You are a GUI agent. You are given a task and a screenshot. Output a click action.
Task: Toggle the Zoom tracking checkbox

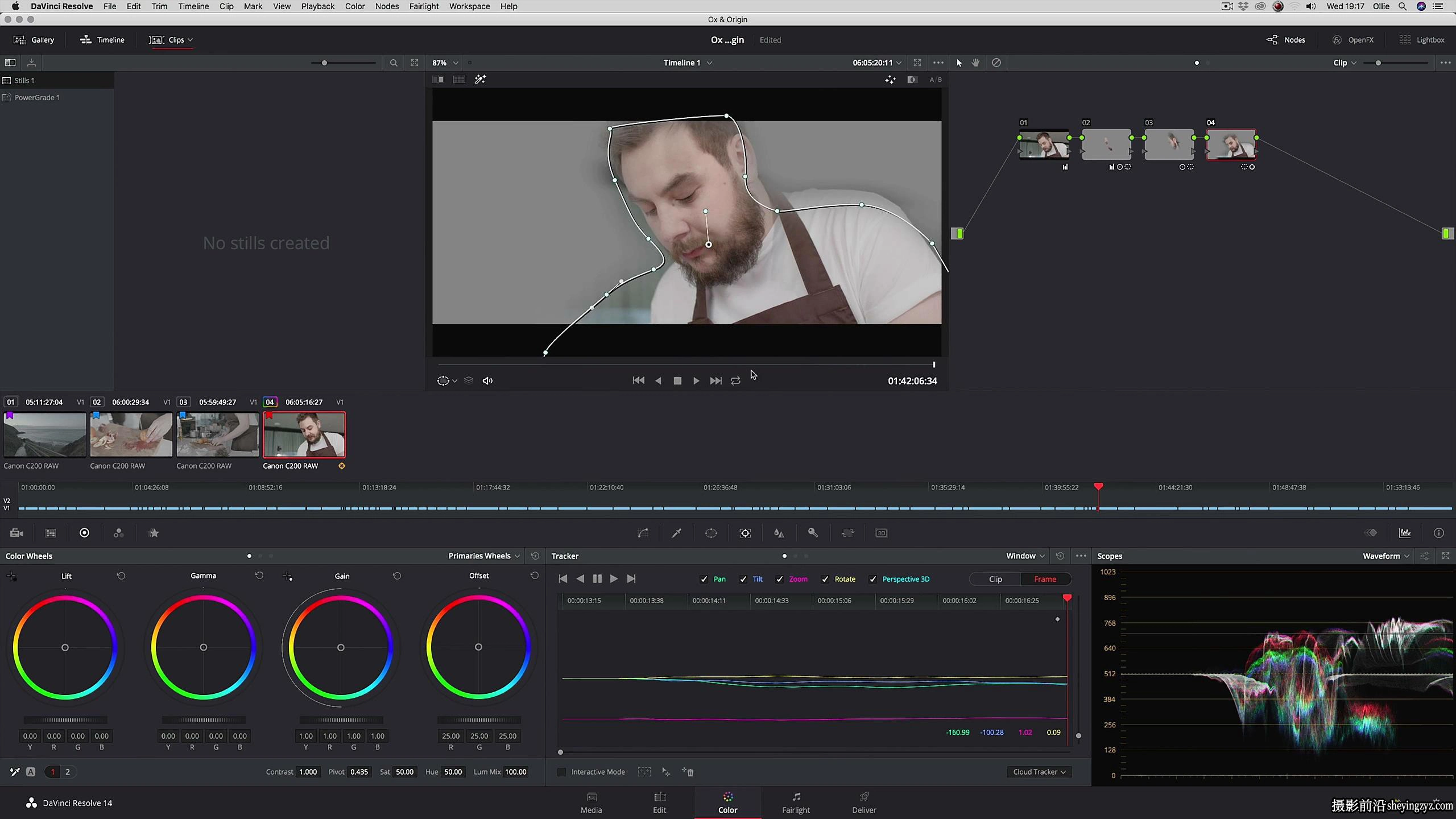tap(780, 579)
